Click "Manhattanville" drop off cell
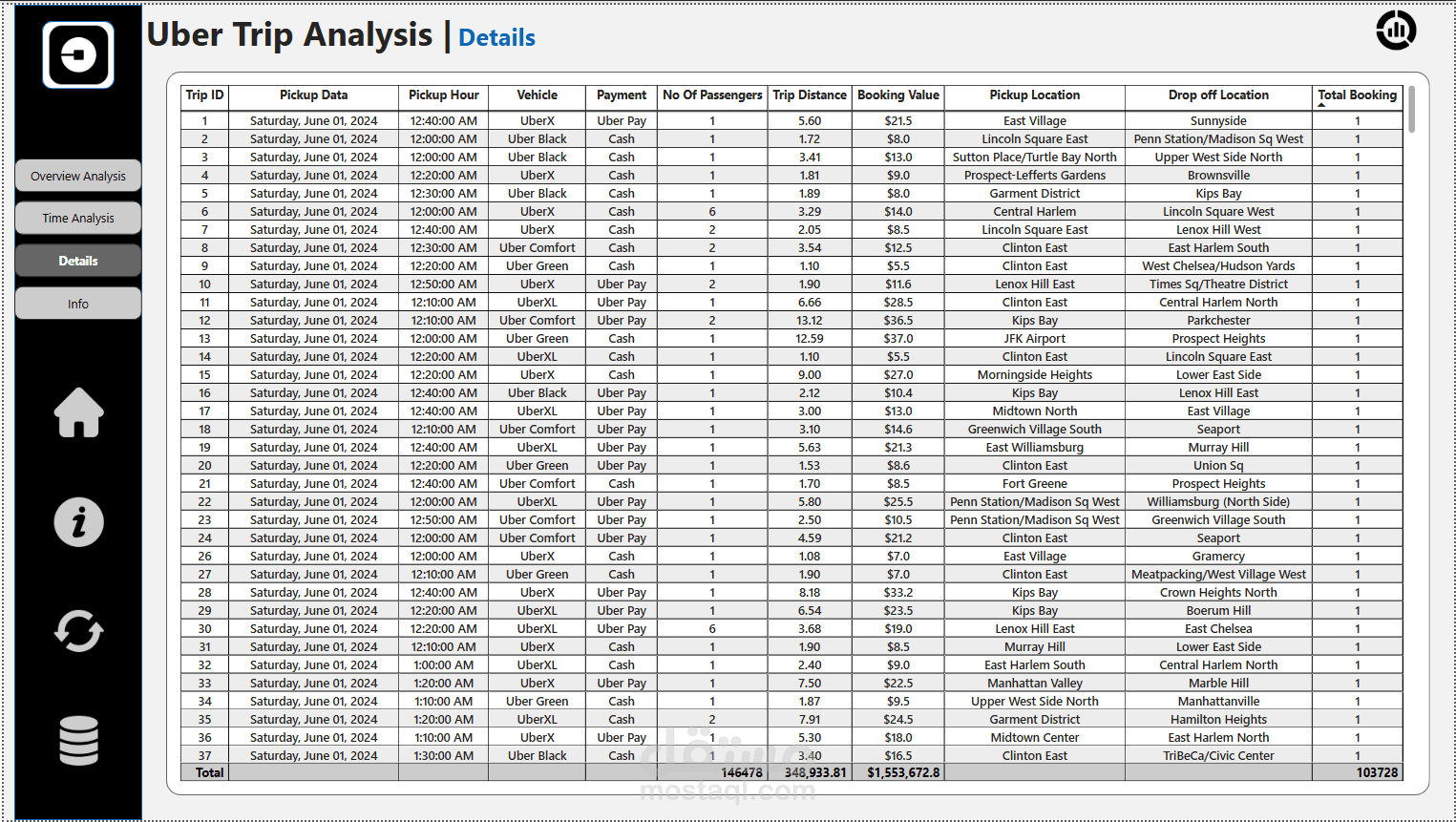This screenshot has width=1456, height=822. (1218, 702)
